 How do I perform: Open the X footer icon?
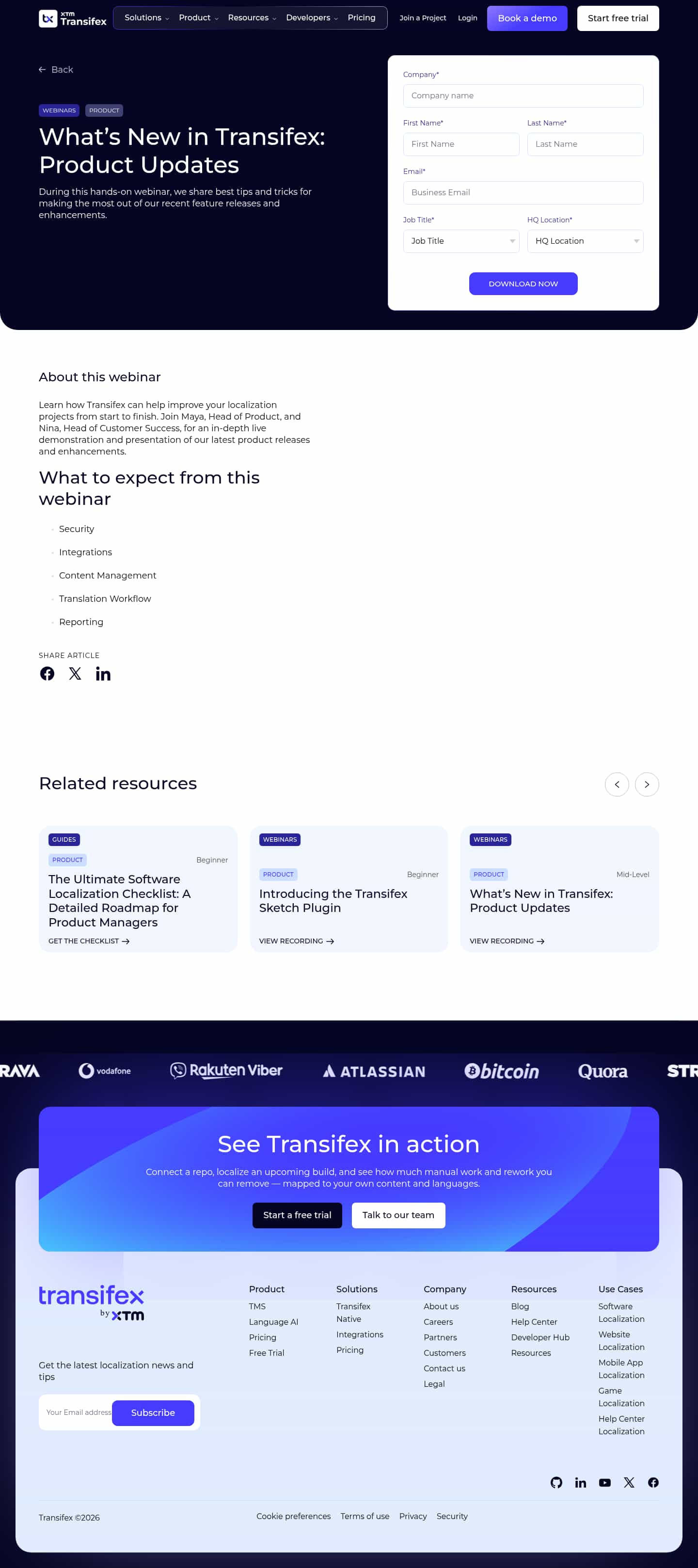point(629,1482)
